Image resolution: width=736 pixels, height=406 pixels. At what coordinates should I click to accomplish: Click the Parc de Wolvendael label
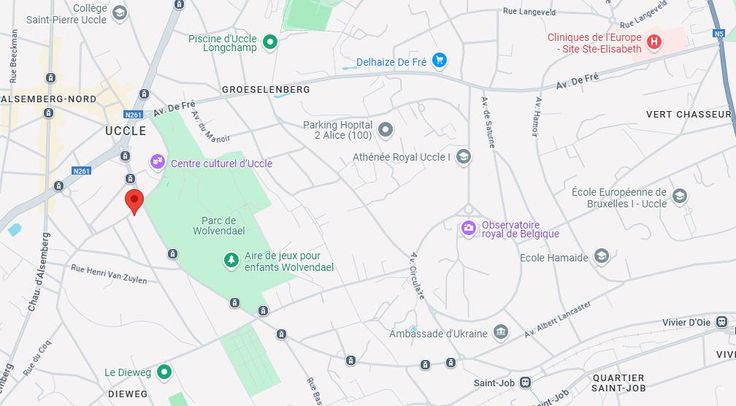pos(219,226)
